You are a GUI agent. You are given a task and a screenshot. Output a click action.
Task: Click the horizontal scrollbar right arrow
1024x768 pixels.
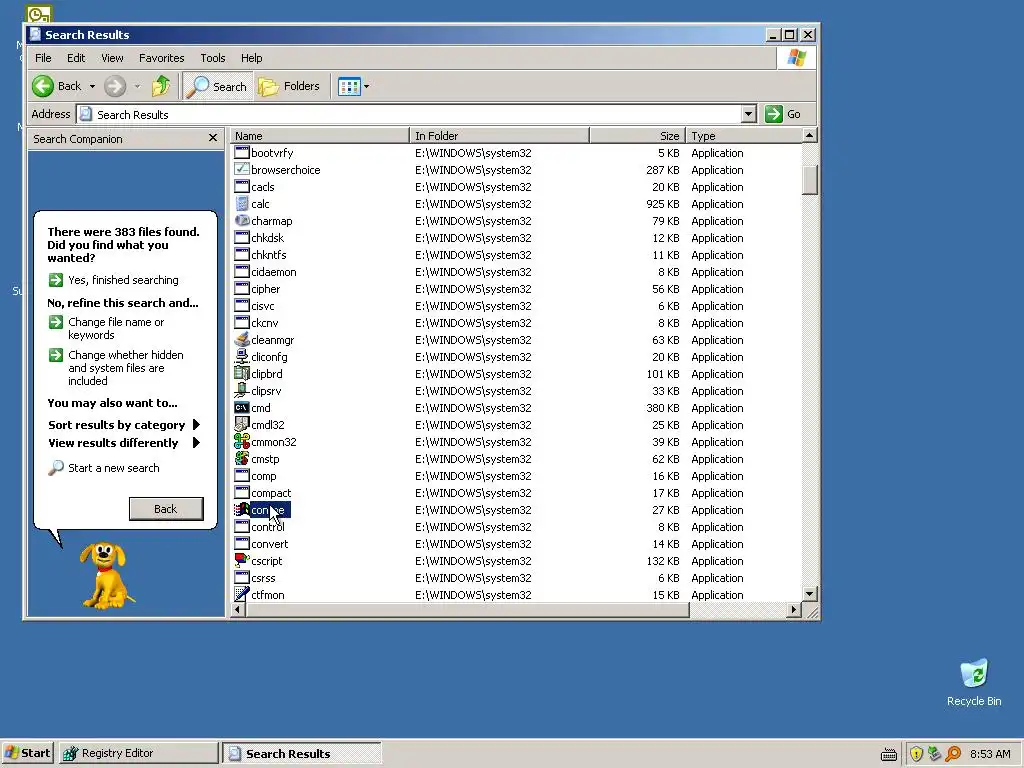pyautogui.click(x=793, y=609)
